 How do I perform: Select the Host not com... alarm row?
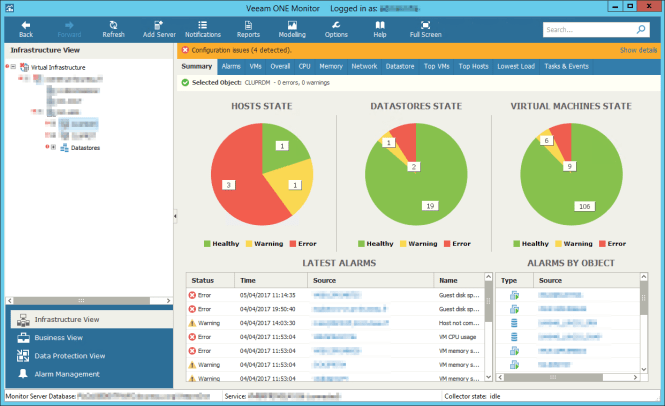point(335,323)
